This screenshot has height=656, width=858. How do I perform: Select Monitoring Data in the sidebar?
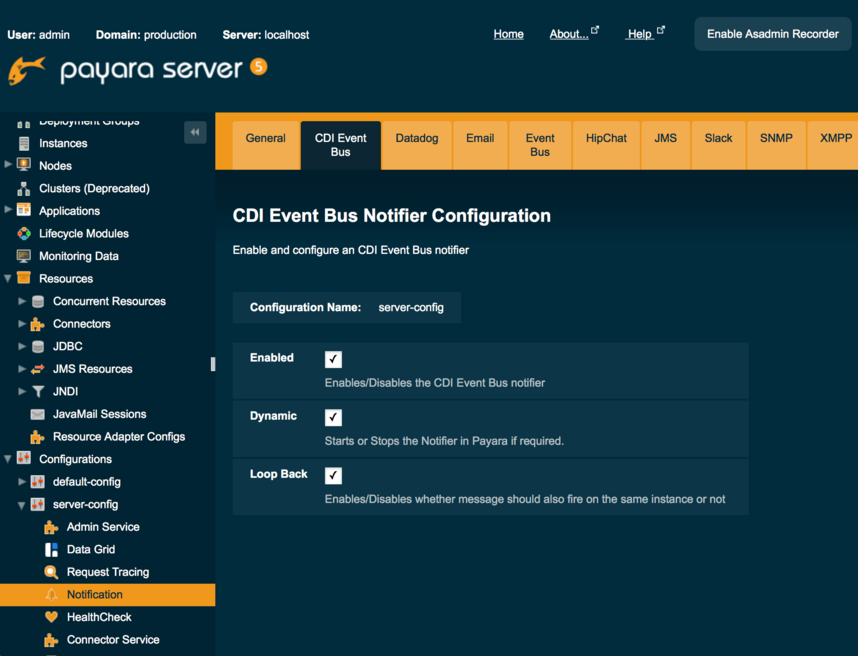79,256
